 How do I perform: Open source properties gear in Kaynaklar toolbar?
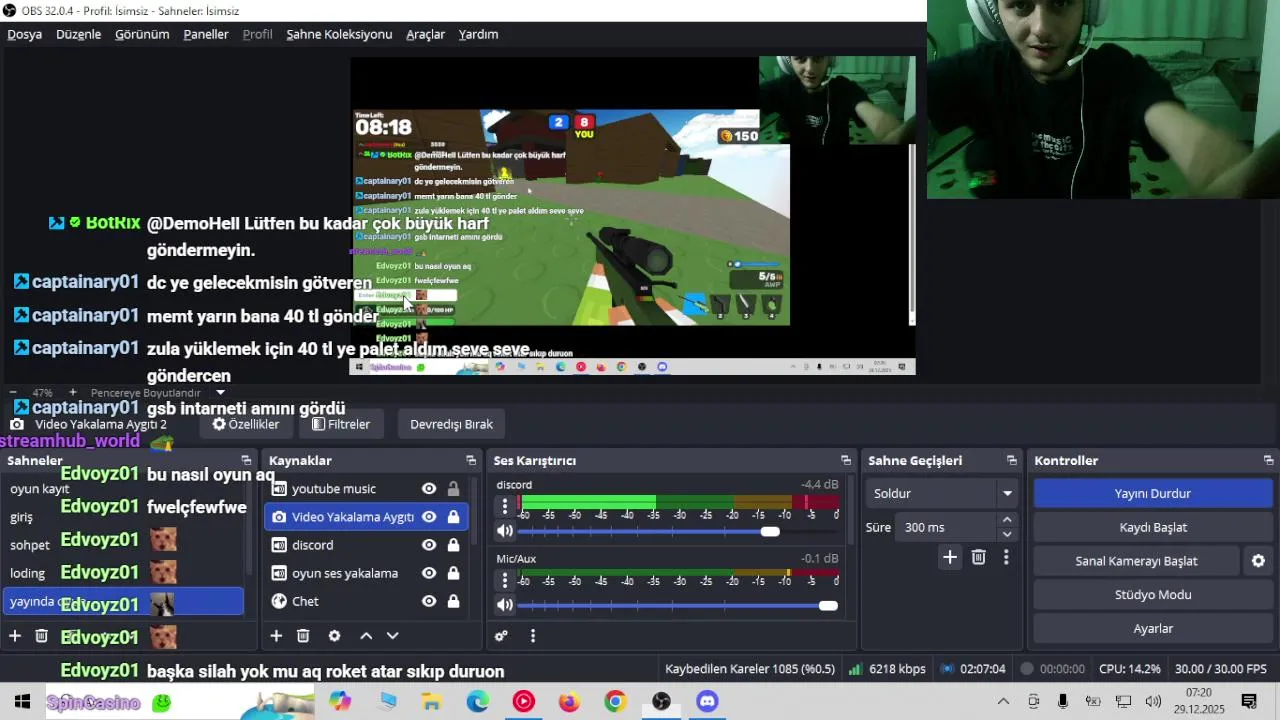click(334, 636)
